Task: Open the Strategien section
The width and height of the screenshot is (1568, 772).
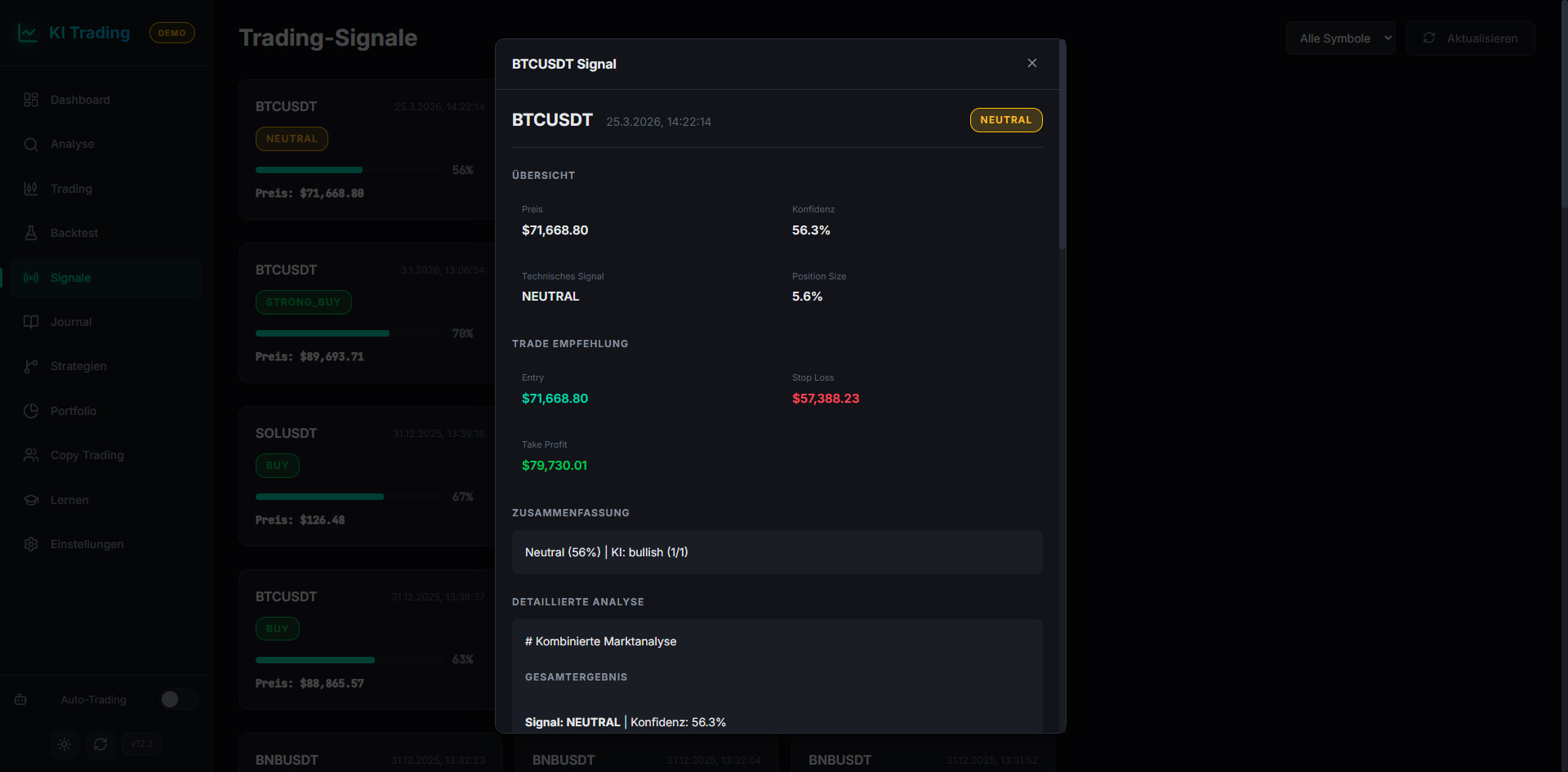Action: tap(78, 366)
